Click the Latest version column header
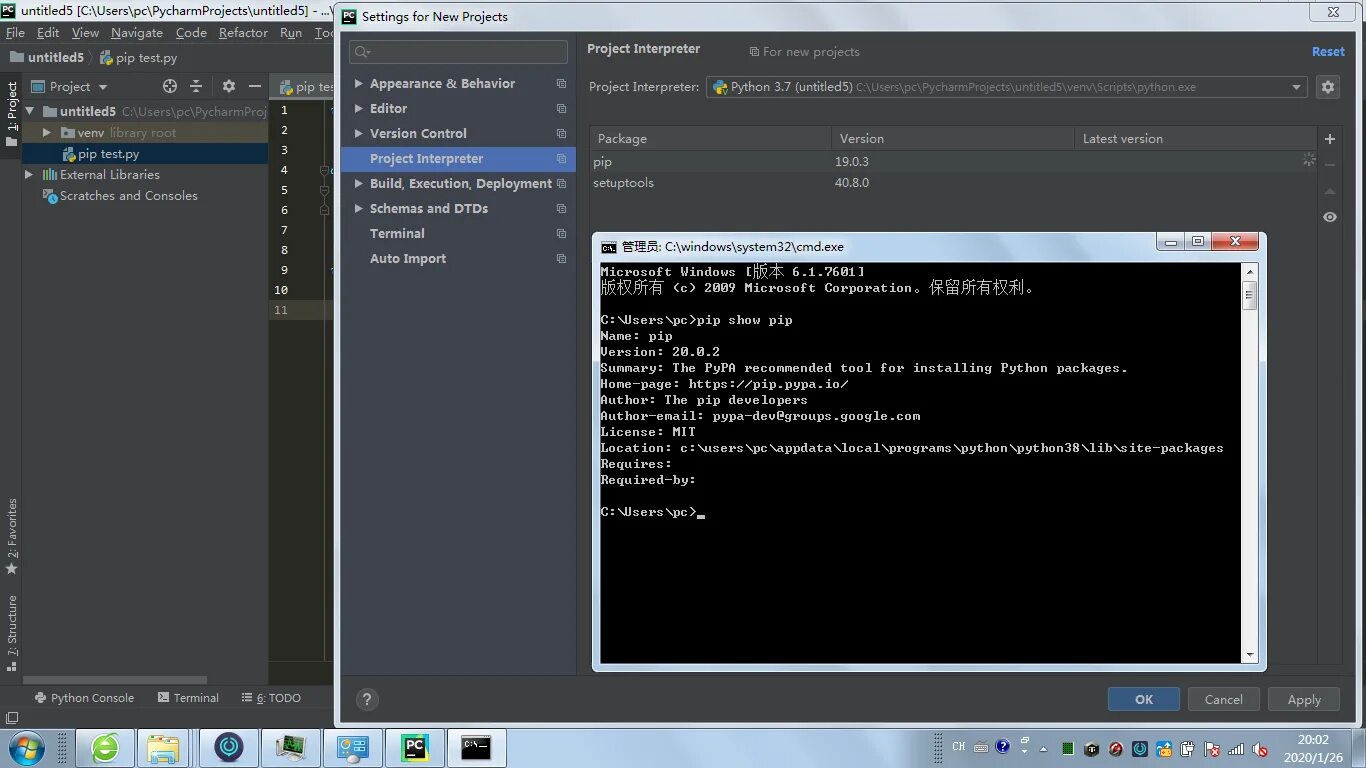 point(1196,139)
